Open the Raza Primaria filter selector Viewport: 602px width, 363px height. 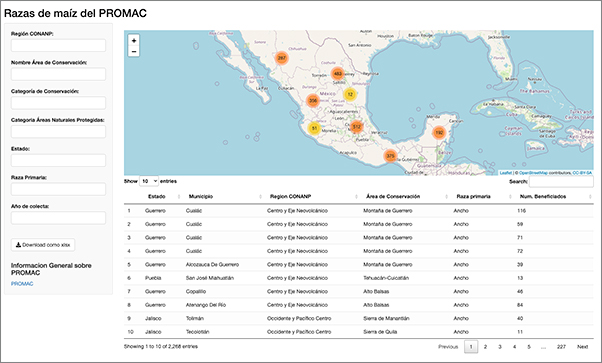58,189
